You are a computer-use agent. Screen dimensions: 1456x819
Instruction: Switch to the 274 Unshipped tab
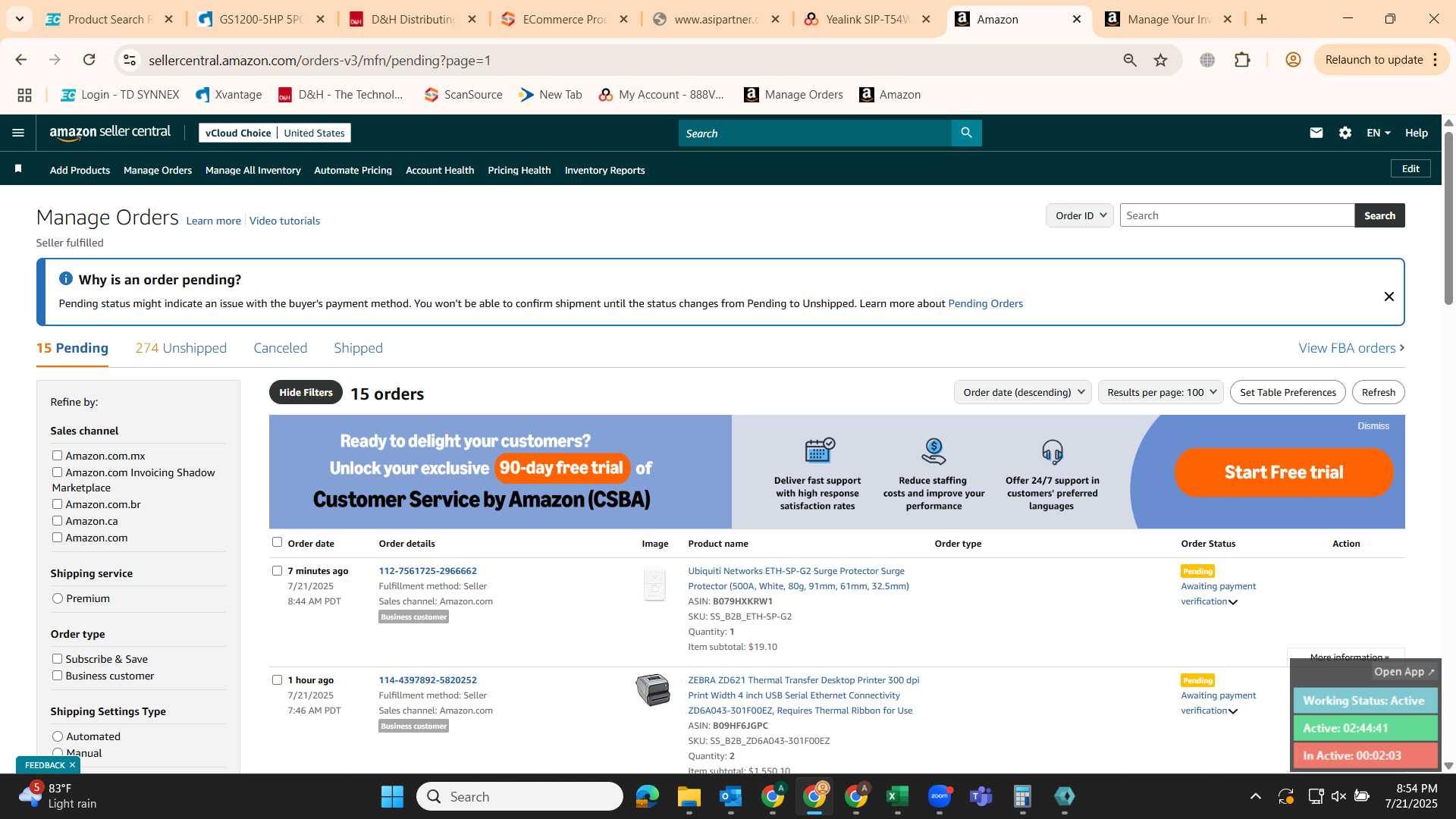180,347
